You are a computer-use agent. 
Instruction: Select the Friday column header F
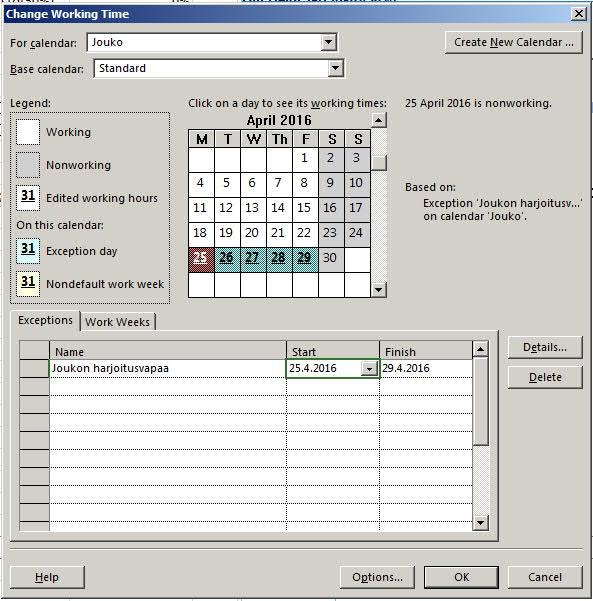pyautogui.click(x=306, y=139)
